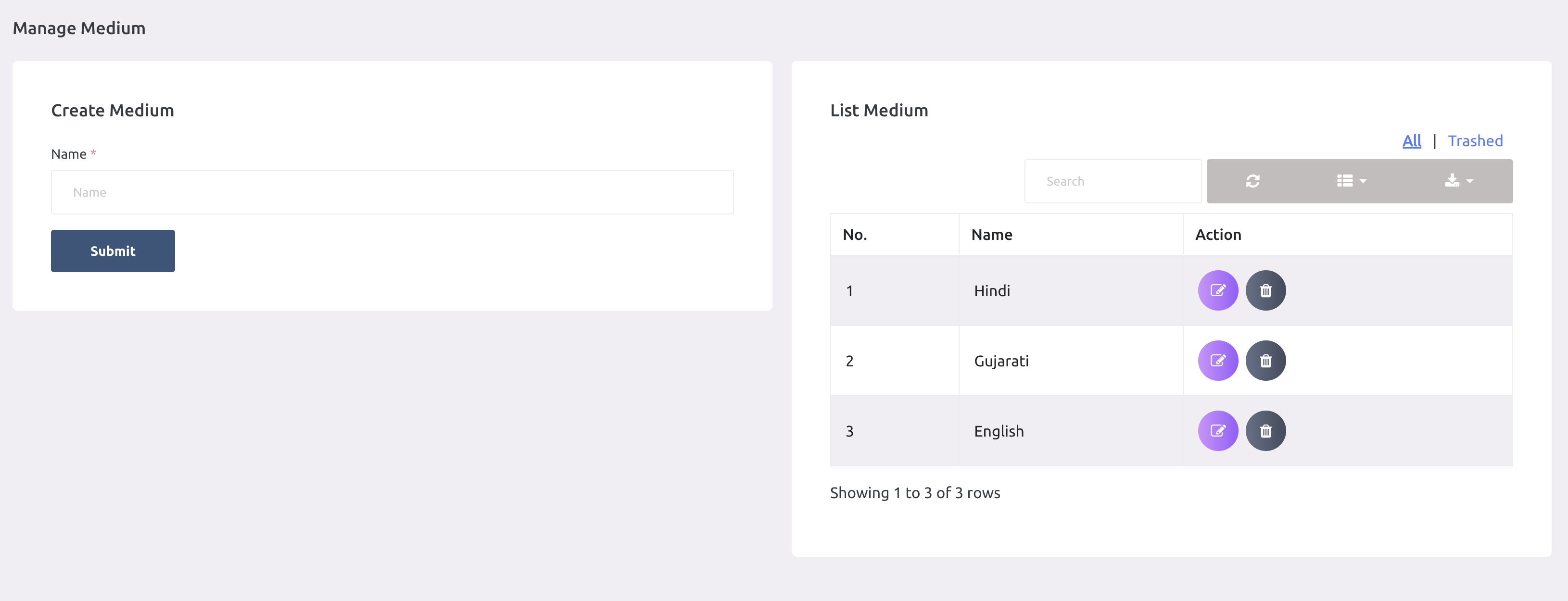The image size is (1568, 601).
Task: Search for a medium by name
Action: tap(1113, 181)
